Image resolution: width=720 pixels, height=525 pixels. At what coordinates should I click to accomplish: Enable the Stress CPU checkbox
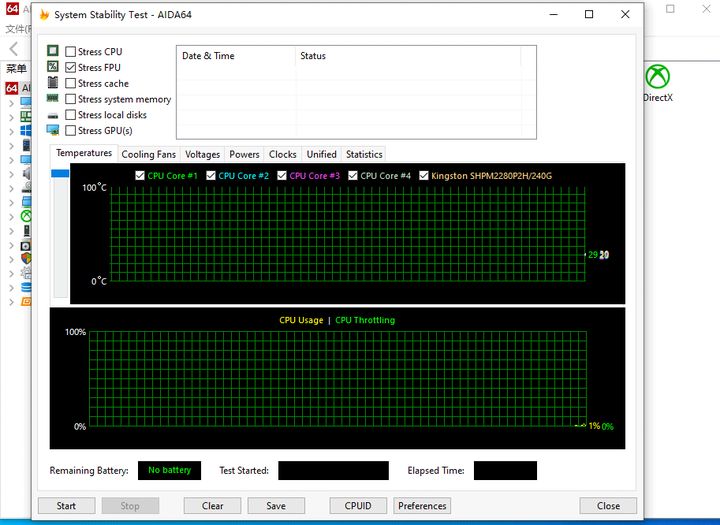[x=71, y=52]
